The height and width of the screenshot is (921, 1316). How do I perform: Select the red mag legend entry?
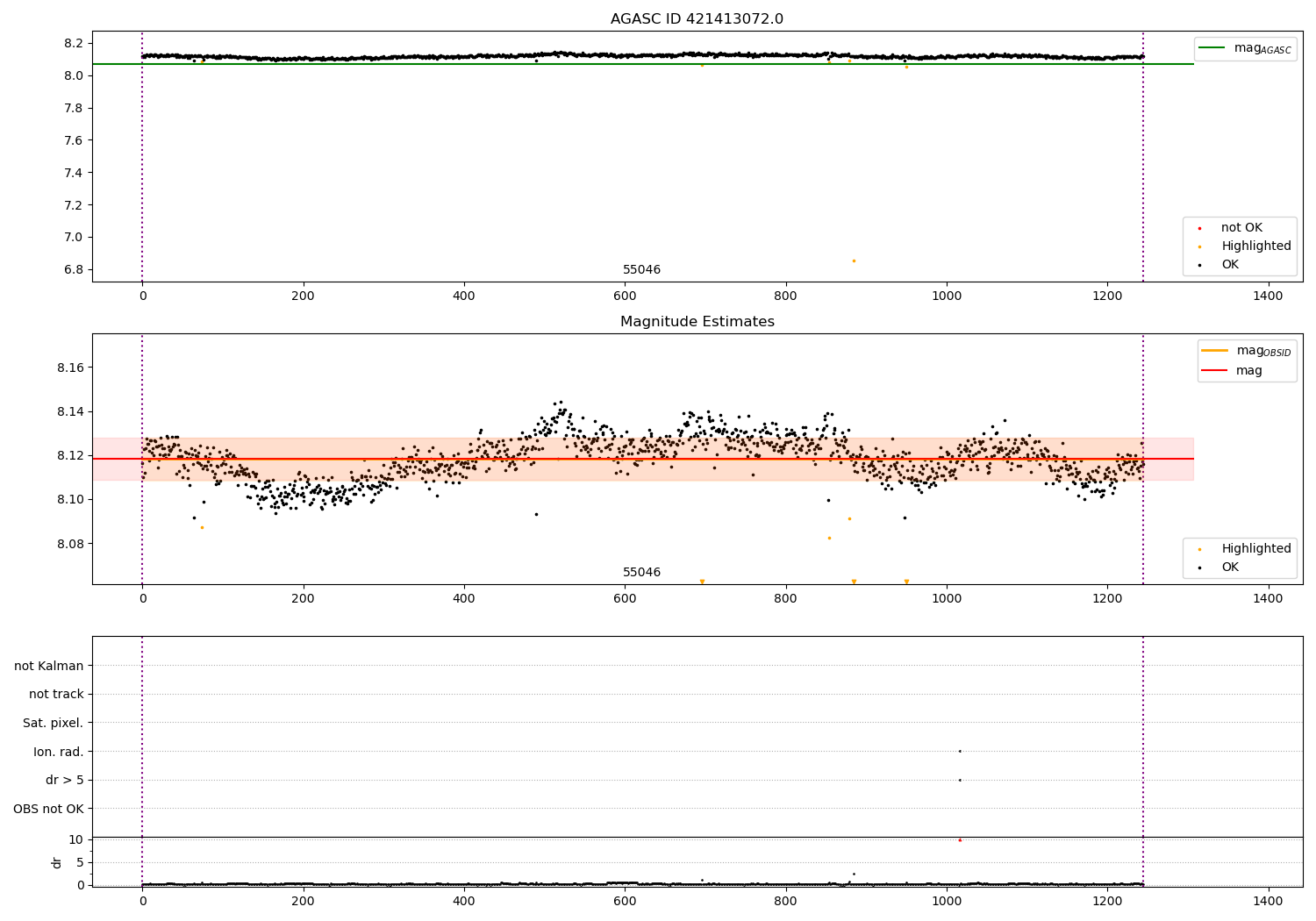click(x=1233, y=371)
